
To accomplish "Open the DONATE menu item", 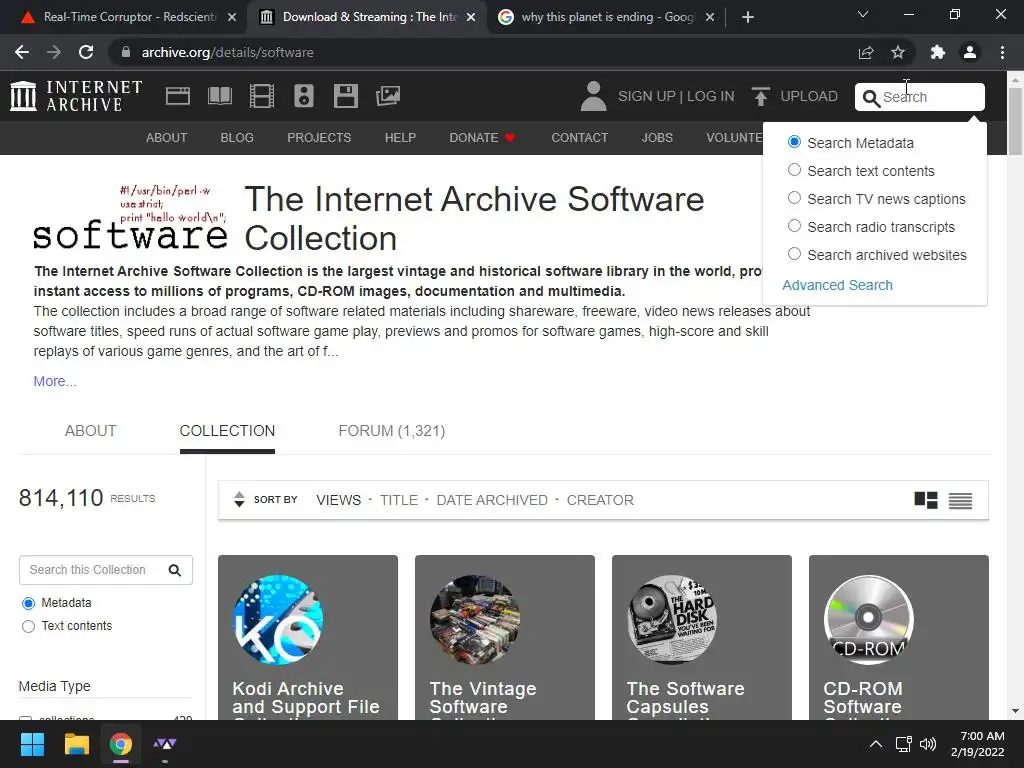I will (x=483, y=138).
